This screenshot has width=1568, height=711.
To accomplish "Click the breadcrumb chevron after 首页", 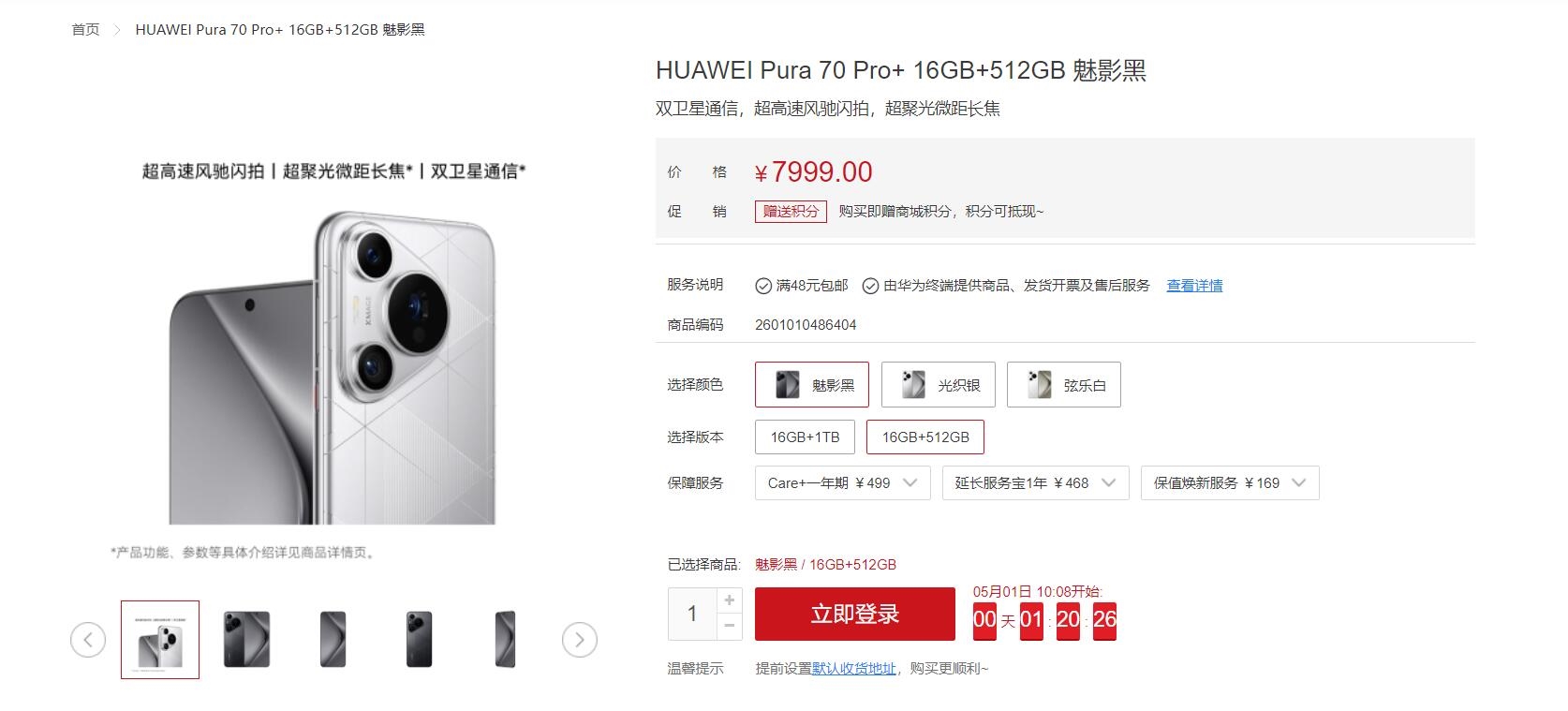I will (x=117, y=30).
